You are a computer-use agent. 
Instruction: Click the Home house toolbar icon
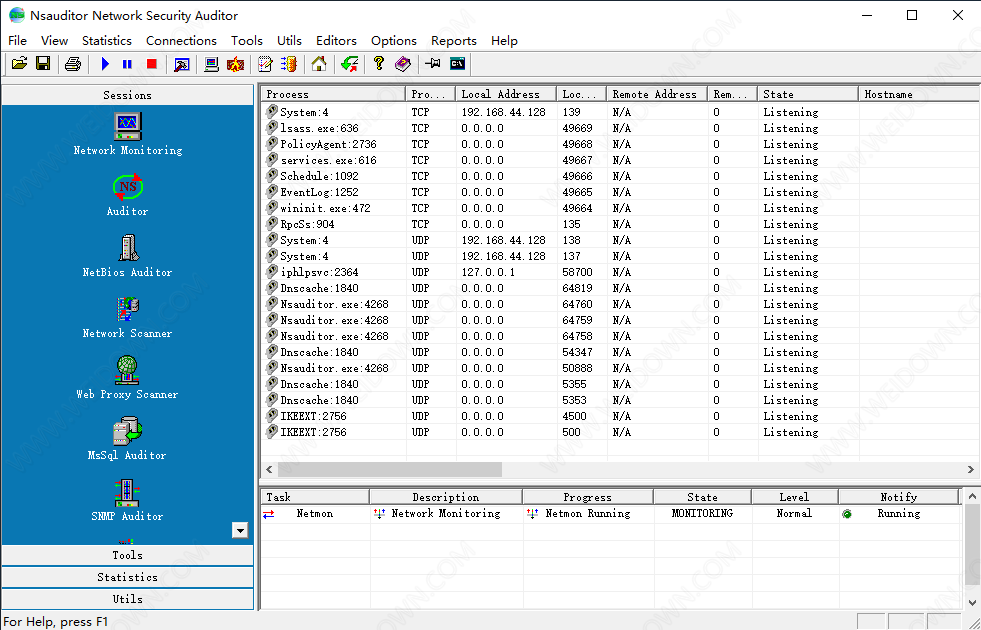[x=319, y=64]
